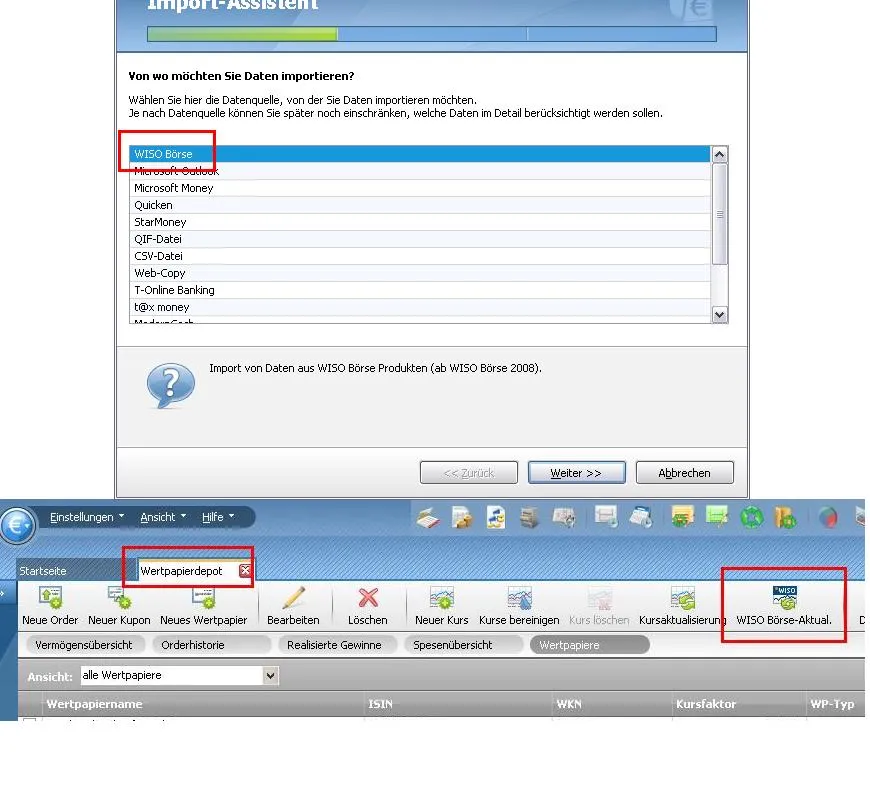Click the WISO Börse-Aktual. icon

[x=784, y=598]
